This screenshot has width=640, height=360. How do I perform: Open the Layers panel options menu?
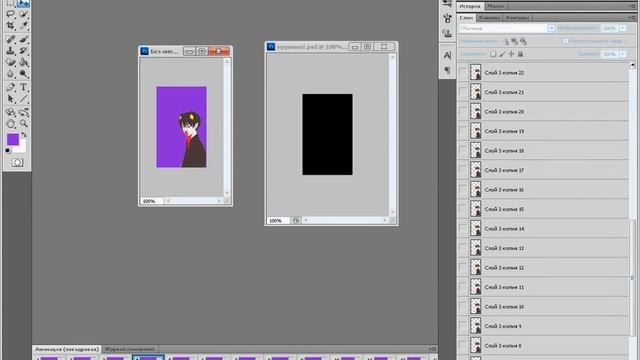click(633, 18)
